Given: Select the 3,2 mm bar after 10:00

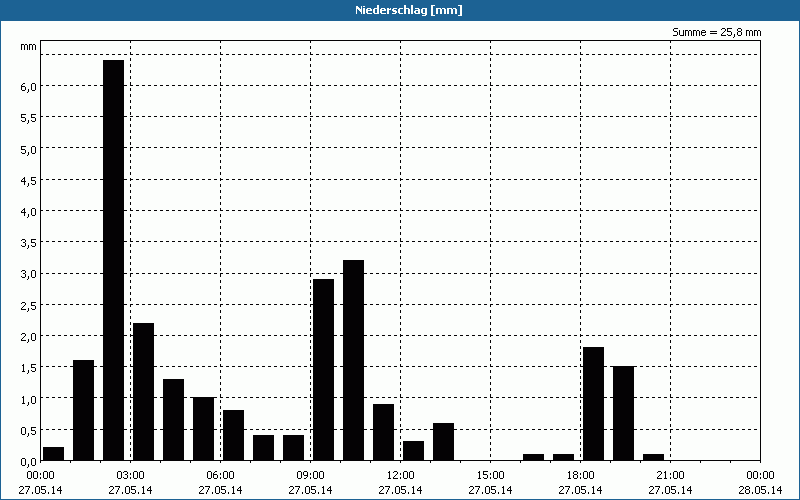Looking at the screenshot, I should click(354, 360).
